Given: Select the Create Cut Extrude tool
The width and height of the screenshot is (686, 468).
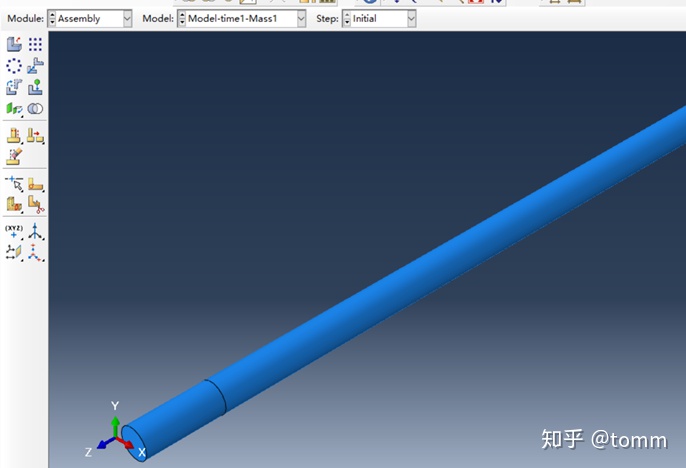Looking at the screenshot, I should coord(14,136).
